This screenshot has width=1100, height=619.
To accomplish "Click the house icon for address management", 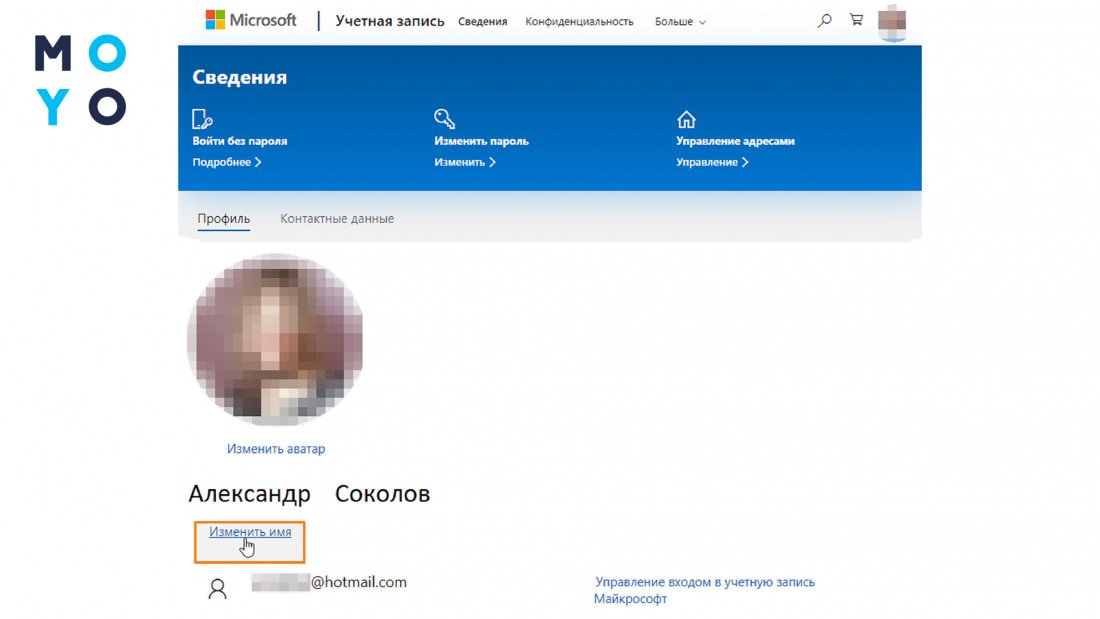I will [686, 119].
